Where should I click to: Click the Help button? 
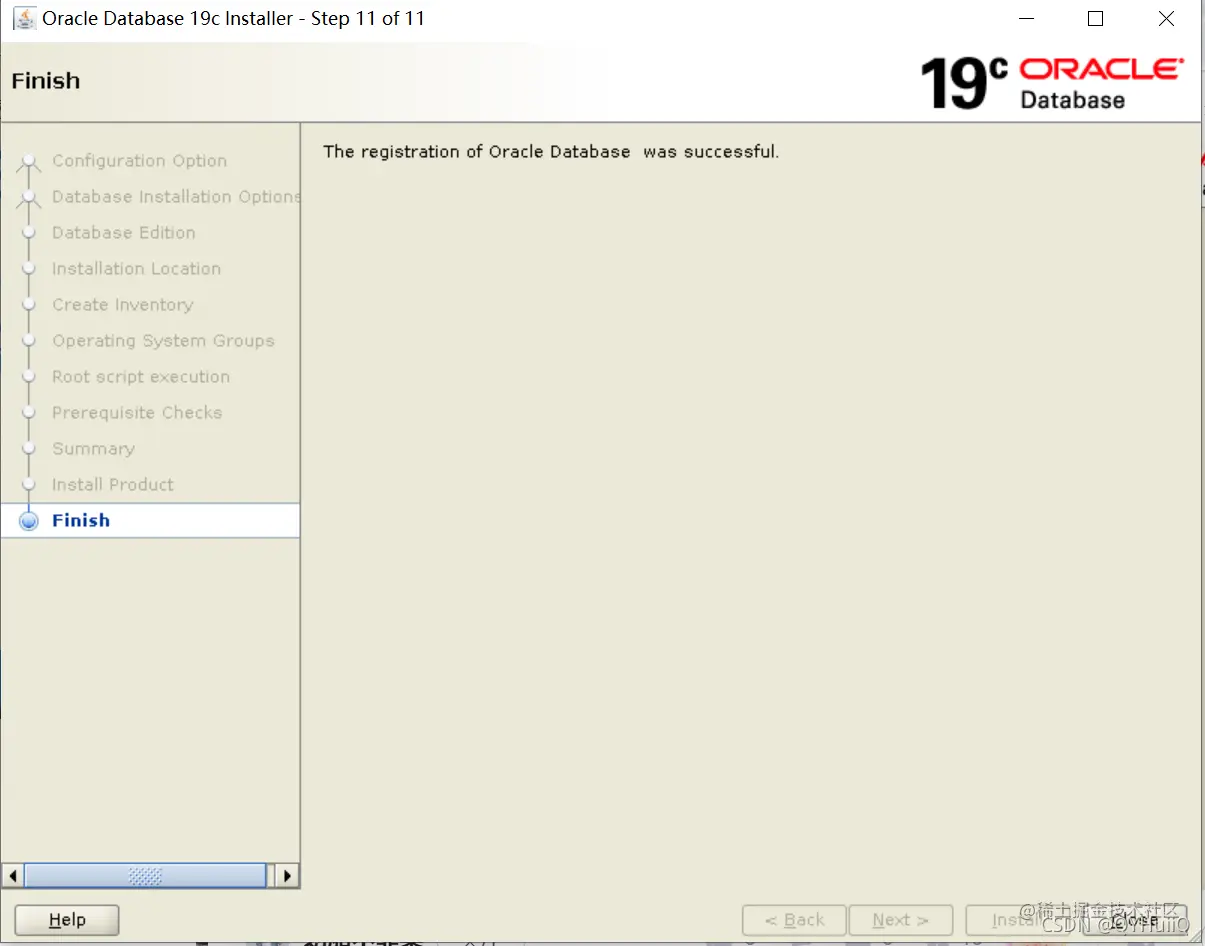pos(67,920)
